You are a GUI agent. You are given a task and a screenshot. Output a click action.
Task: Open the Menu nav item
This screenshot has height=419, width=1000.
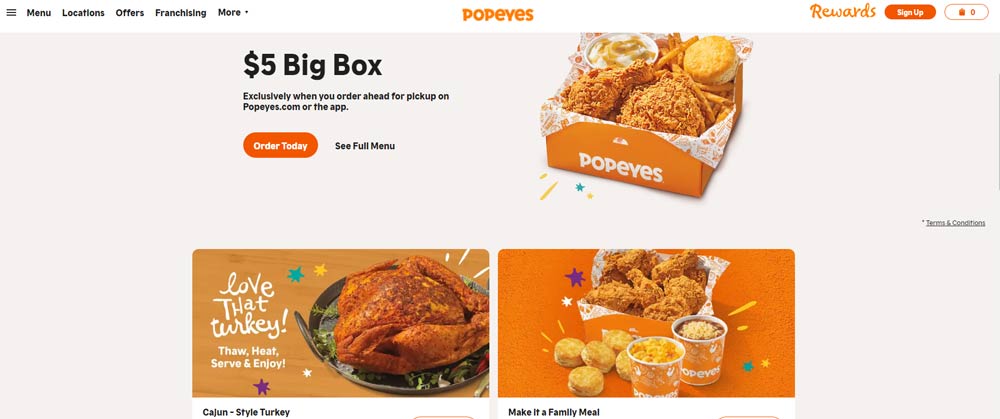click(39, 13)
